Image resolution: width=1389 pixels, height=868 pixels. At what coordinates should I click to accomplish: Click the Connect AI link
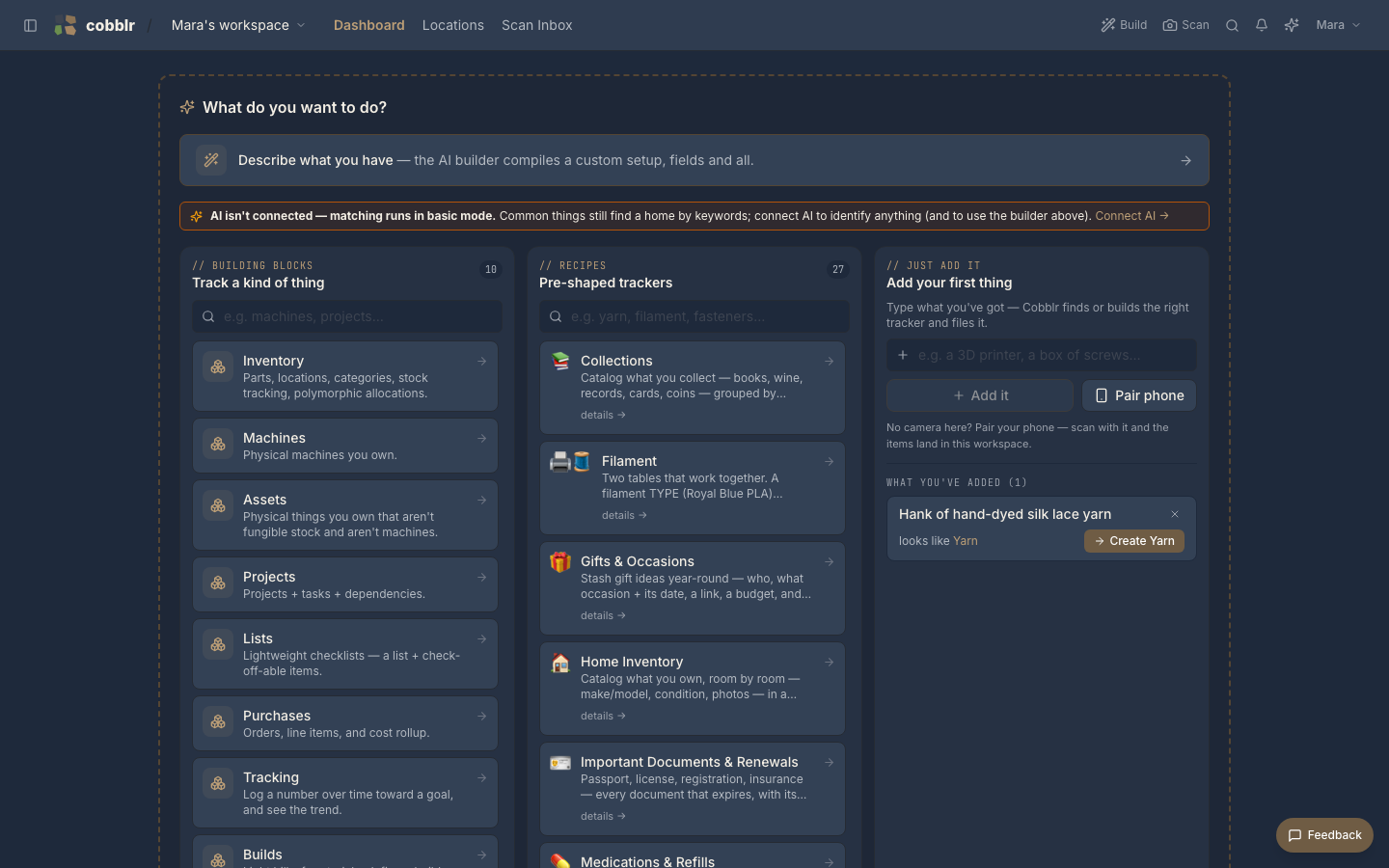pyautogui.click(x=1131, y=216)
